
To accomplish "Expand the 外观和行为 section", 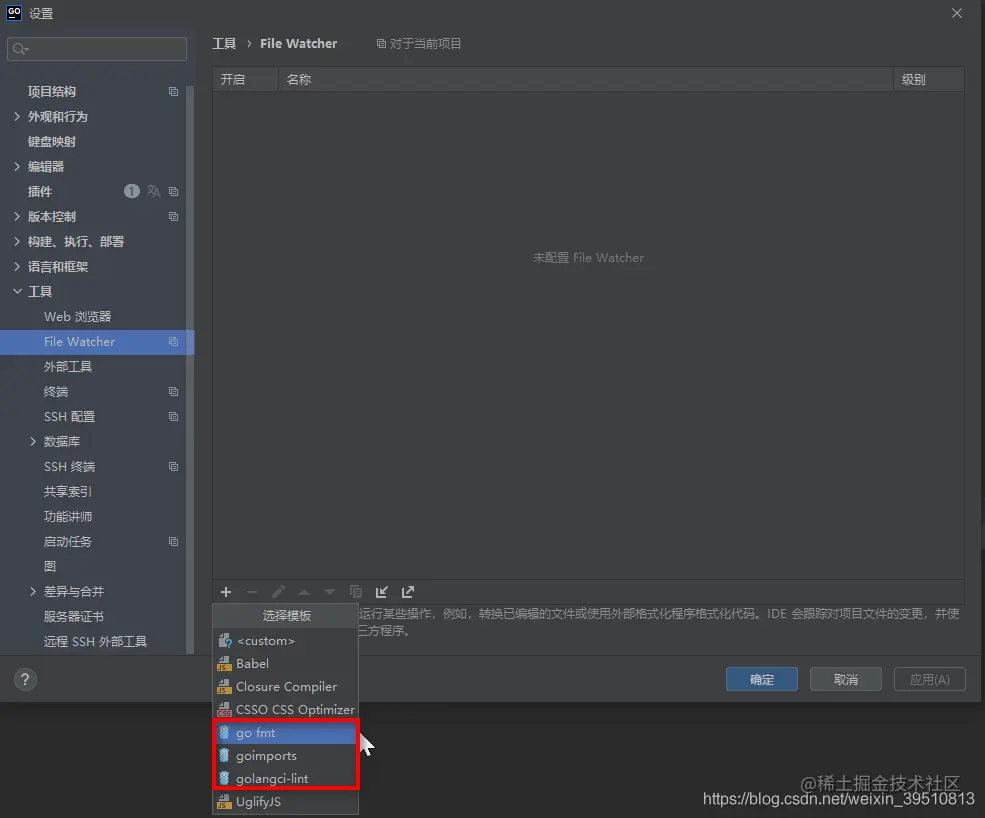I will pos(17,116).
